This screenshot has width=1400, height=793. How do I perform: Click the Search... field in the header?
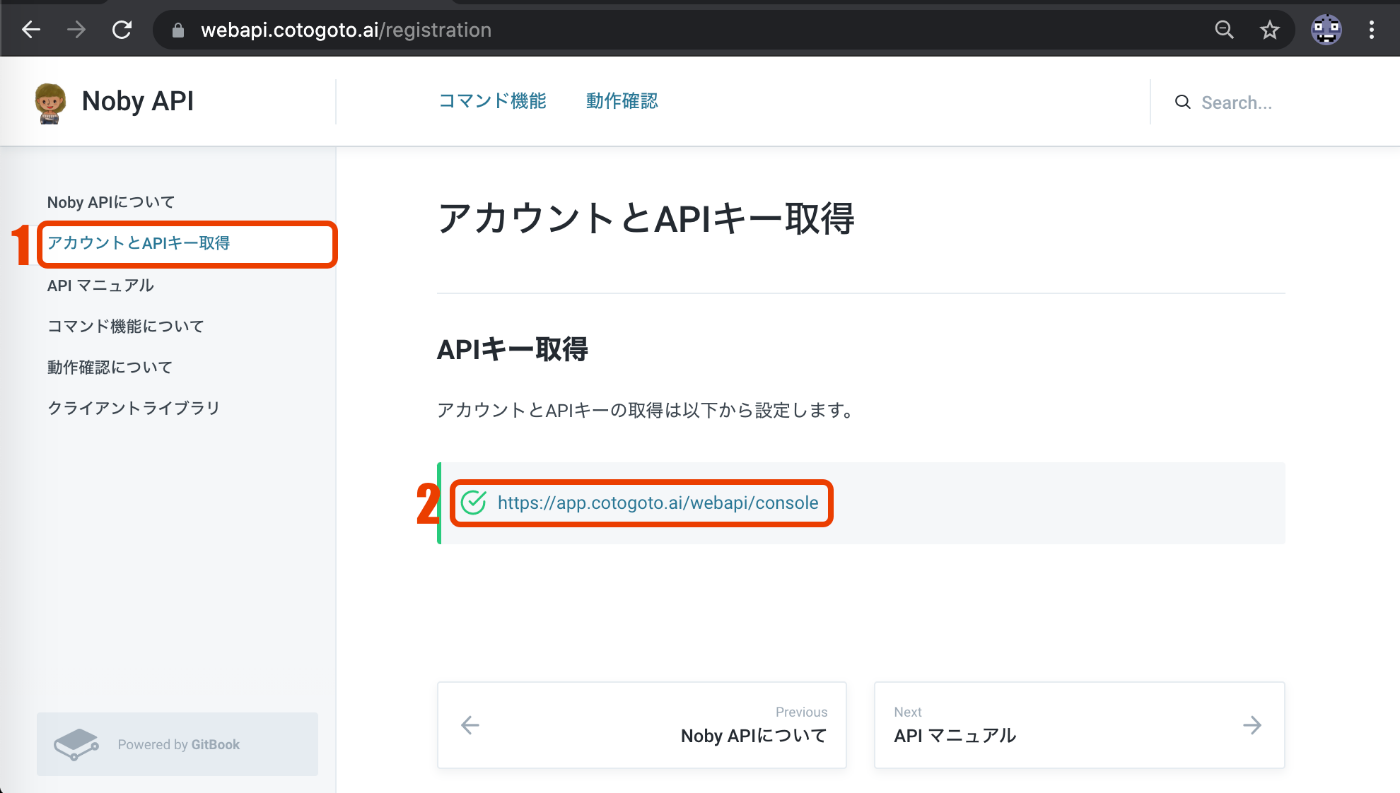click(x=1237, y=103)
